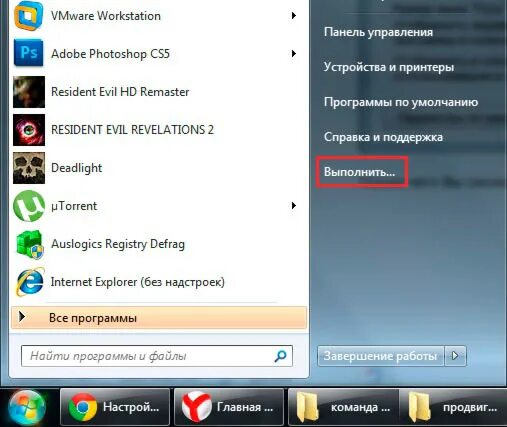
Task: Launch RESIDENT EVIL REVELATIONS 2 icon
Action: point(29,130)
